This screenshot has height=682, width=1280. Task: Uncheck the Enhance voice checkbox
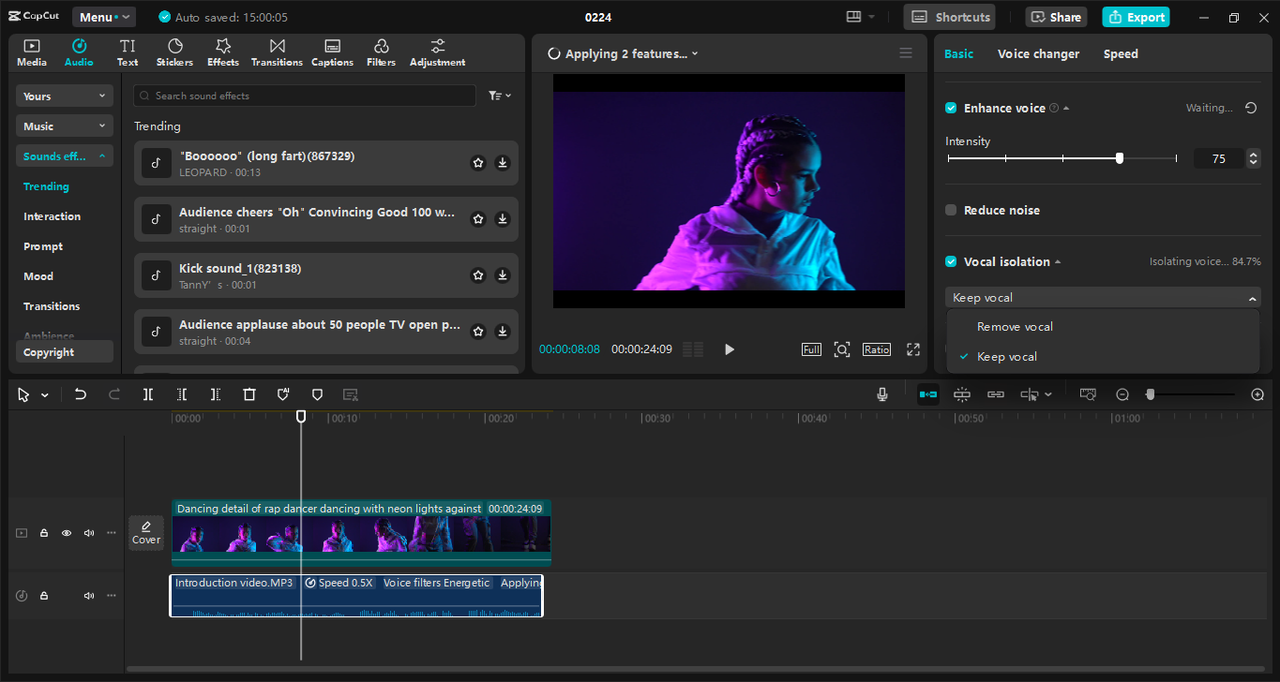pyautogui.click(x=951, y=108)
